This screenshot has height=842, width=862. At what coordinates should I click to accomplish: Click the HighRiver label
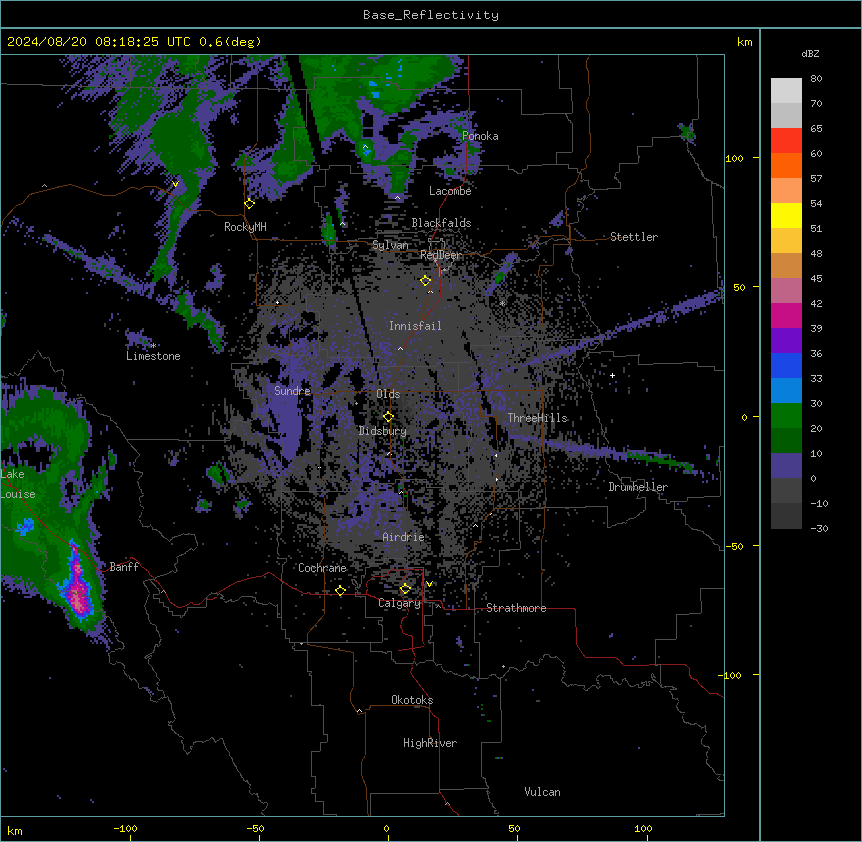click(x=430, y=743)
